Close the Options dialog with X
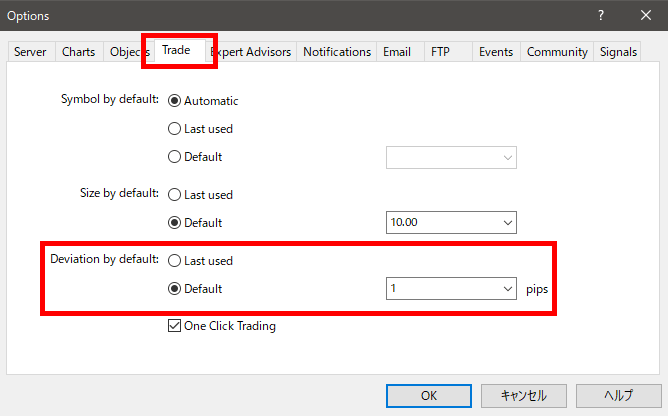This screenshot has height=416, width=668. [646, 15]
